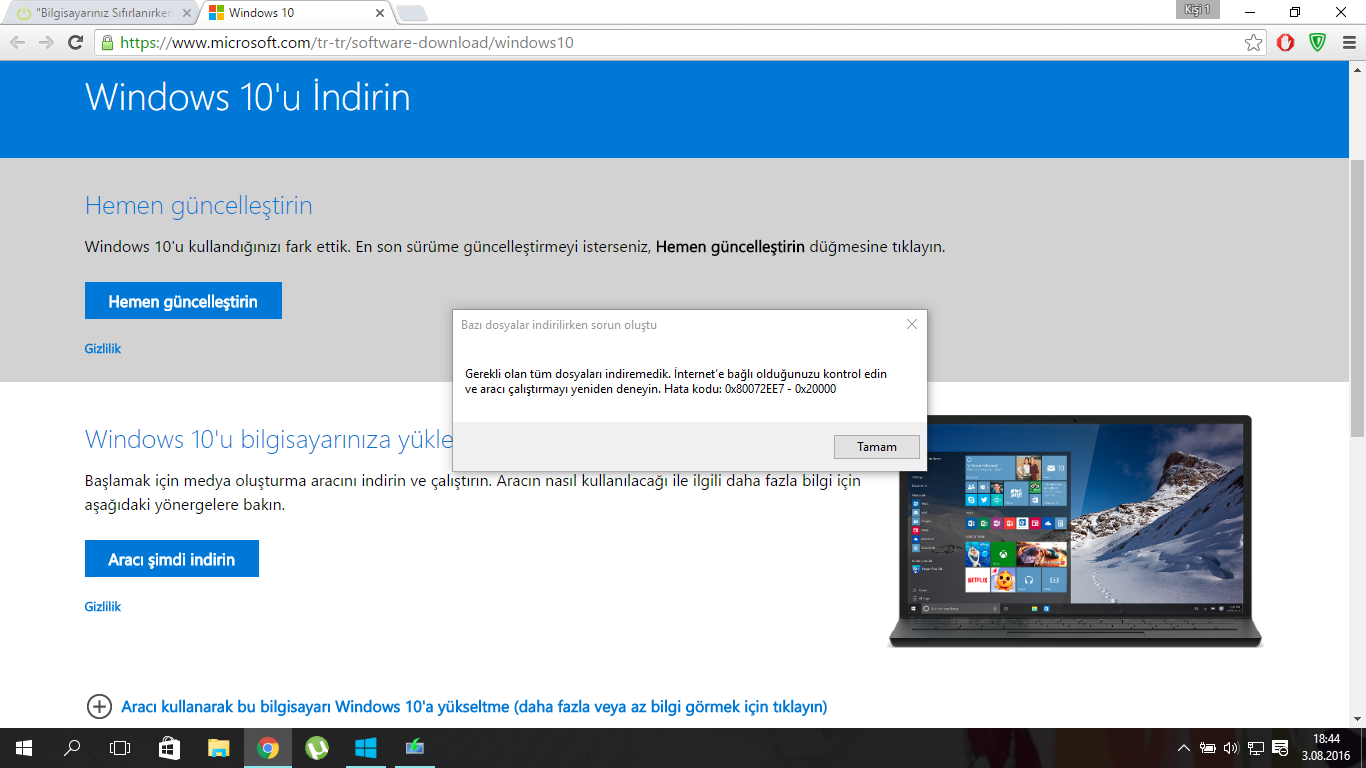Screen dimensions: 1366x768
Task: Open the Action Center notifications icon
Action: [1280, 748]
